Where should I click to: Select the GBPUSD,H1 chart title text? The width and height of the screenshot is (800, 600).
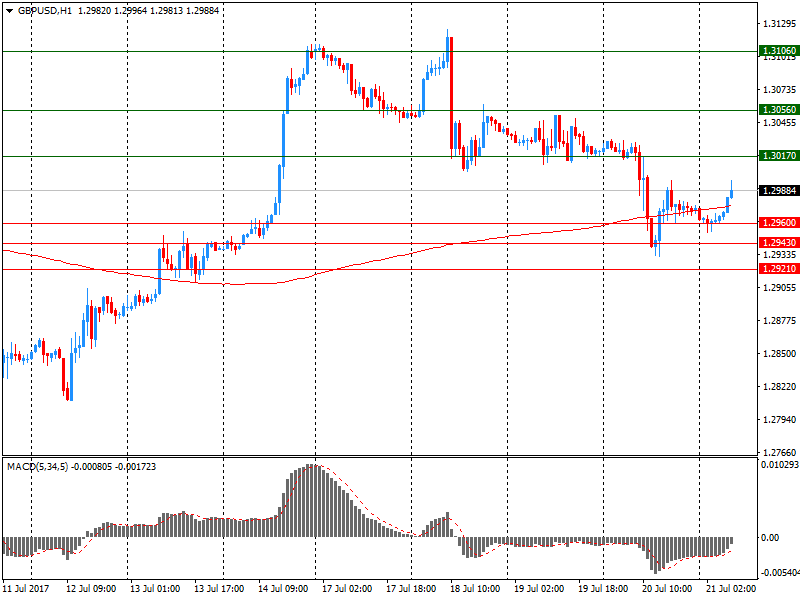point(45,11)
